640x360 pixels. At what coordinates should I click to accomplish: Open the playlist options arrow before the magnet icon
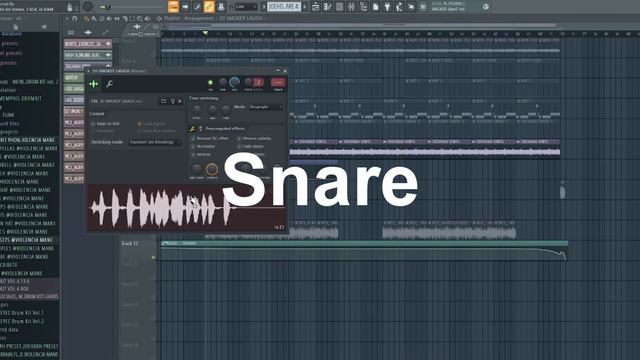click(67, 18)
